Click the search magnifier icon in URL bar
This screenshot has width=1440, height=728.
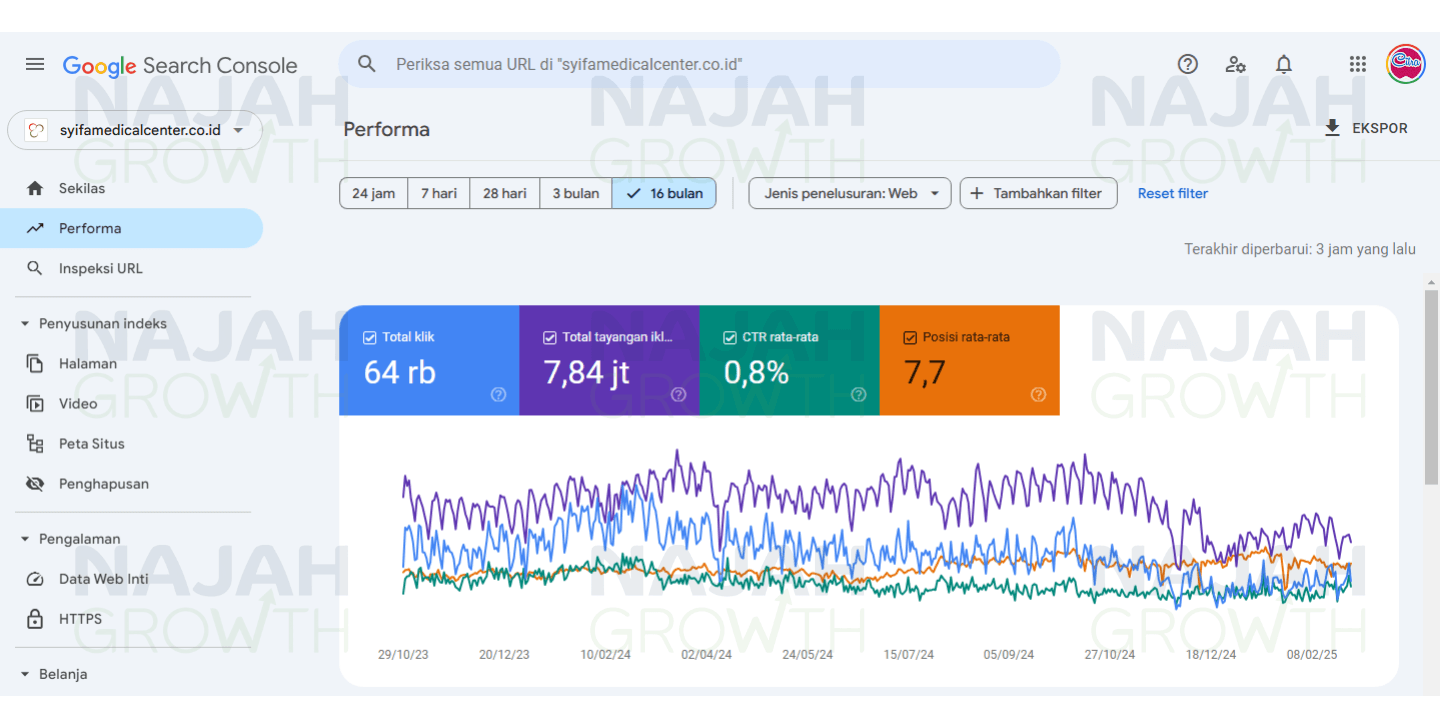pos(367,64)
